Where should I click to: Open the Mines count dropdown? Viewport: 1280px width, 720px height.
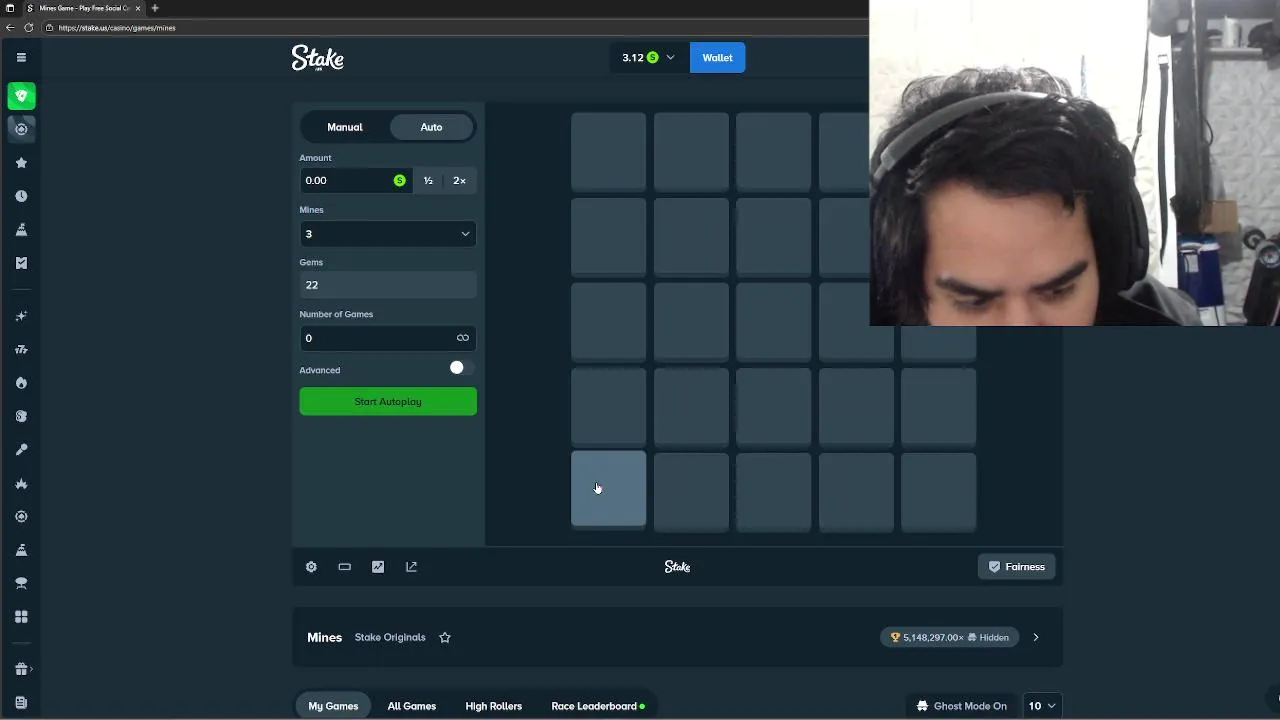coord(388,234)
